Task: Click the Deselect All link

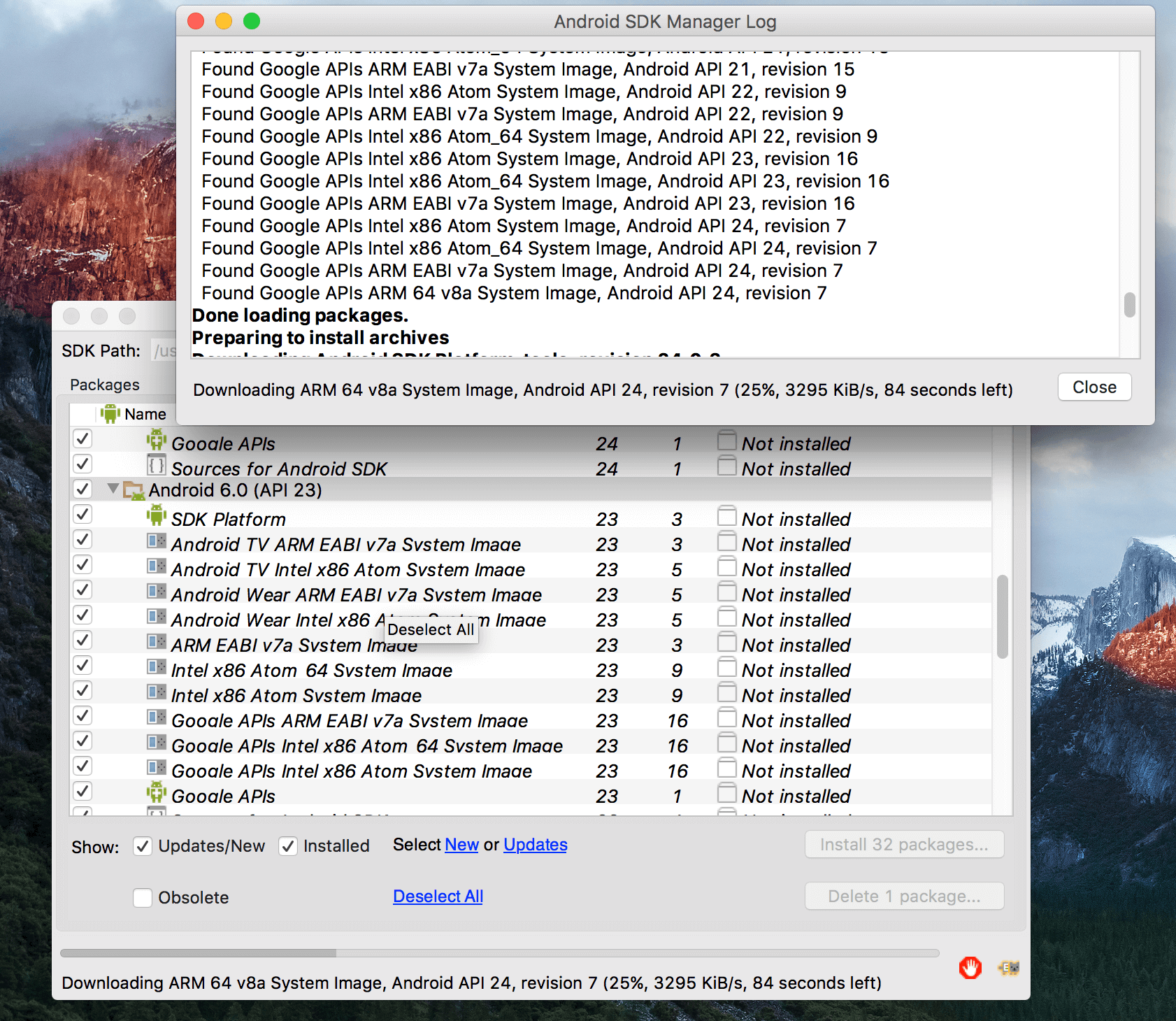Action: pyautogui.click(x=438, y=897)
